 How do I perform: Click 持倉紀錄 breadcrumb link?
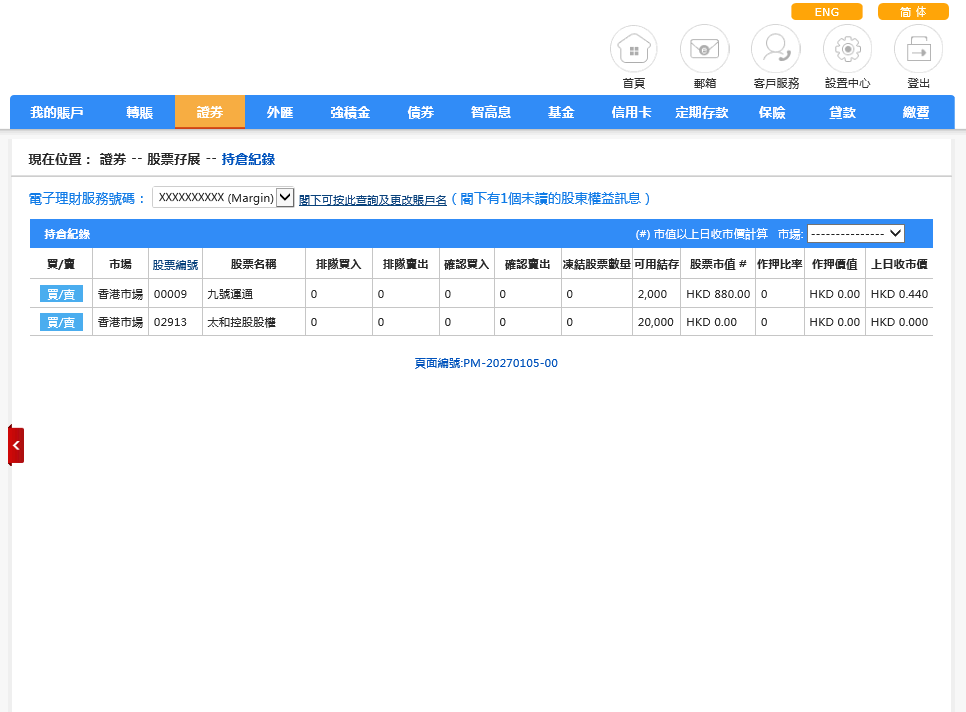click(248, 159)
